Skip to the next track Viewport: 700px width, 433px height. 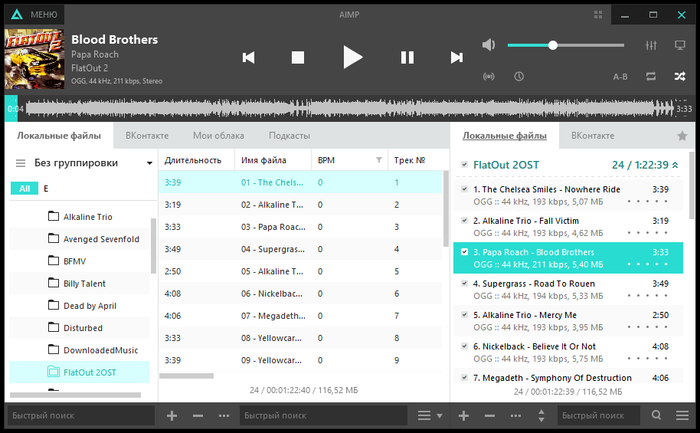(x=456, y=58)
